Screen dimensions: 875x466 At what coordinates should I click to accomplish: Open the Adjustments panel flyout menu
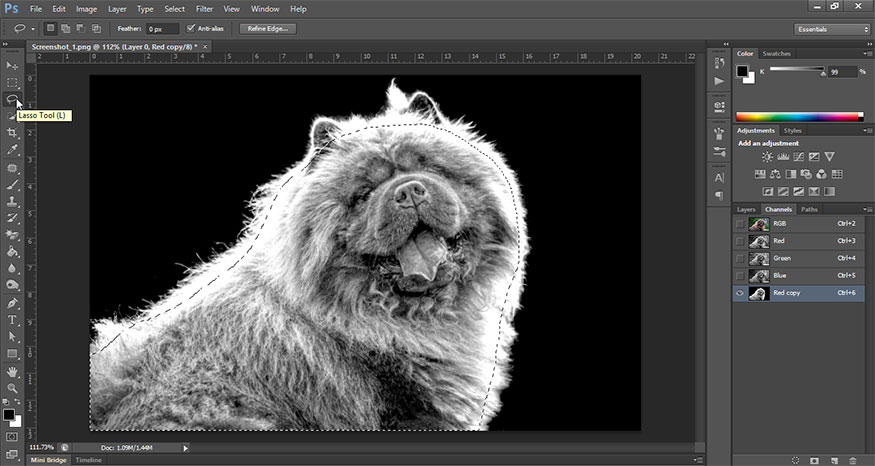pos(868,131)
